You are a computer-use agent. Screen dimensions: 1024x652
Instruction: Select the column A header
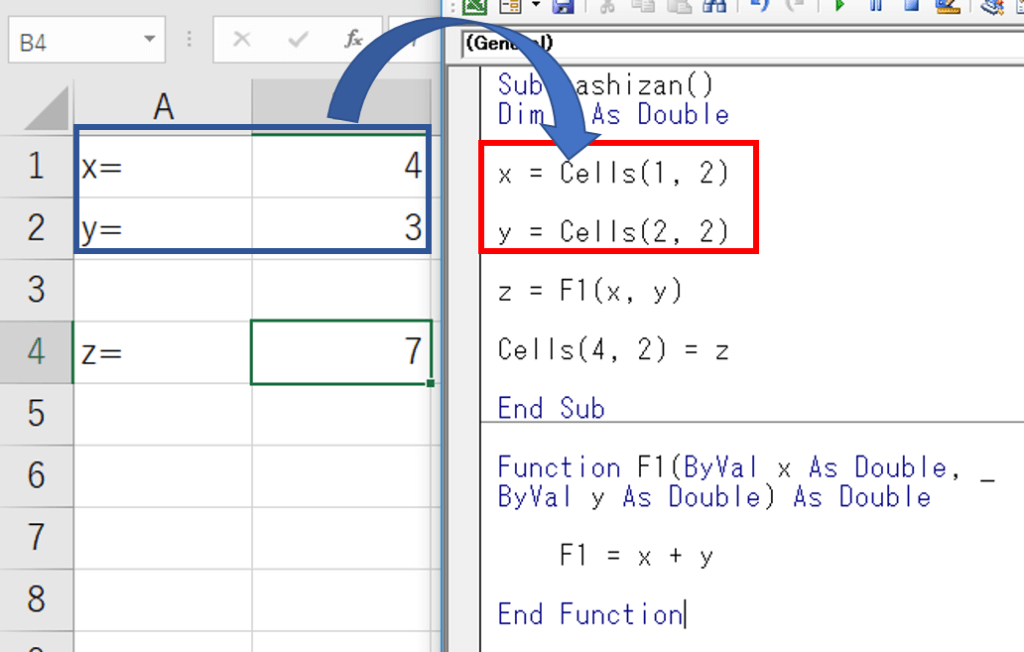click(163, 107)
